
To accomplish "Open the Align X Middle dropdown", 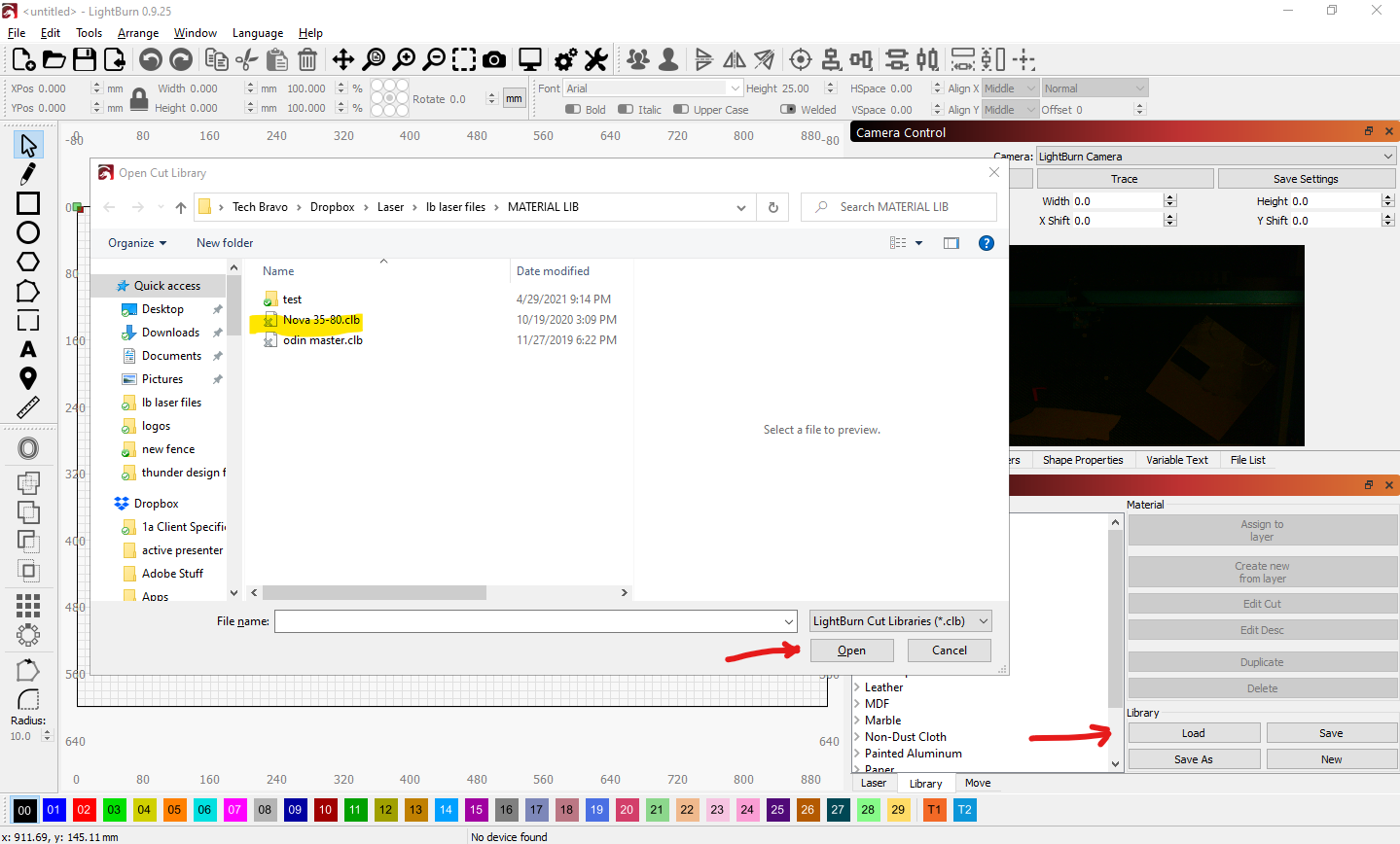I will 1010,88.
